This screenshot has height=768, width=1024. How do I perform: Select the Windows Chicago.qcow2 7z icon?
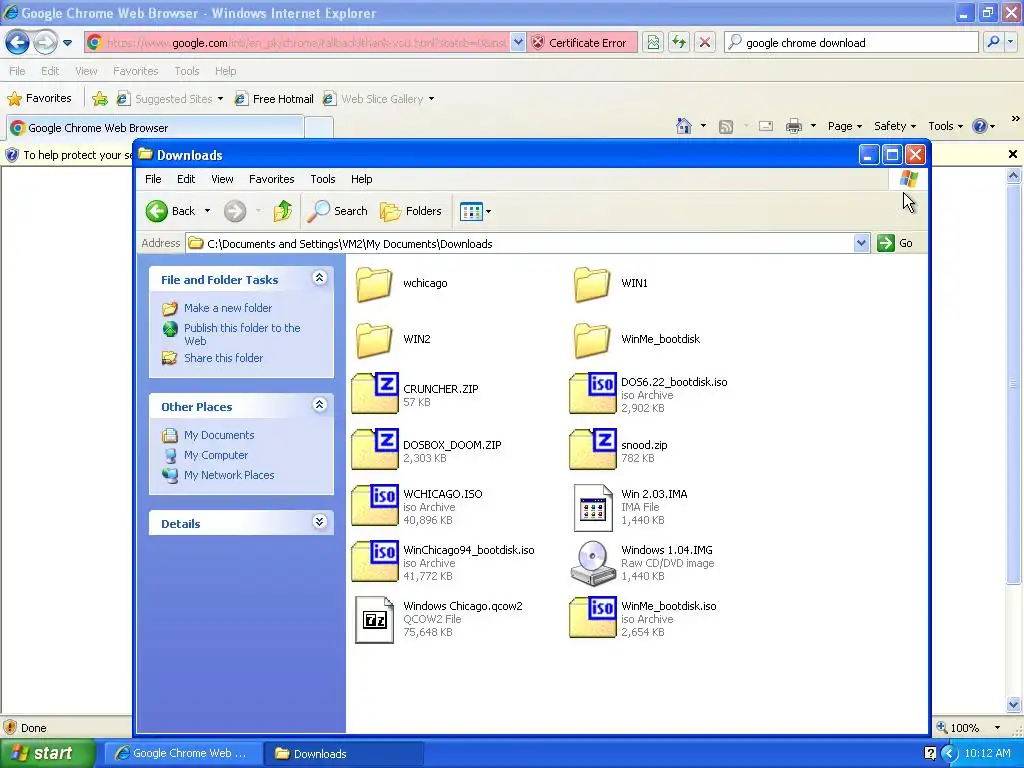tap(374, 620)
